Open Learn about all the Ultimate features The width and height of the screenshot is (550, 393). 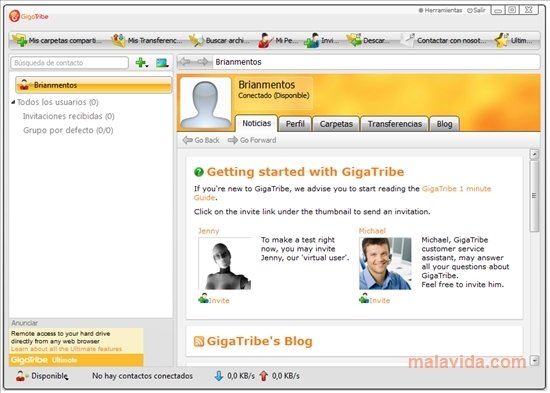[x=66, y=349]
